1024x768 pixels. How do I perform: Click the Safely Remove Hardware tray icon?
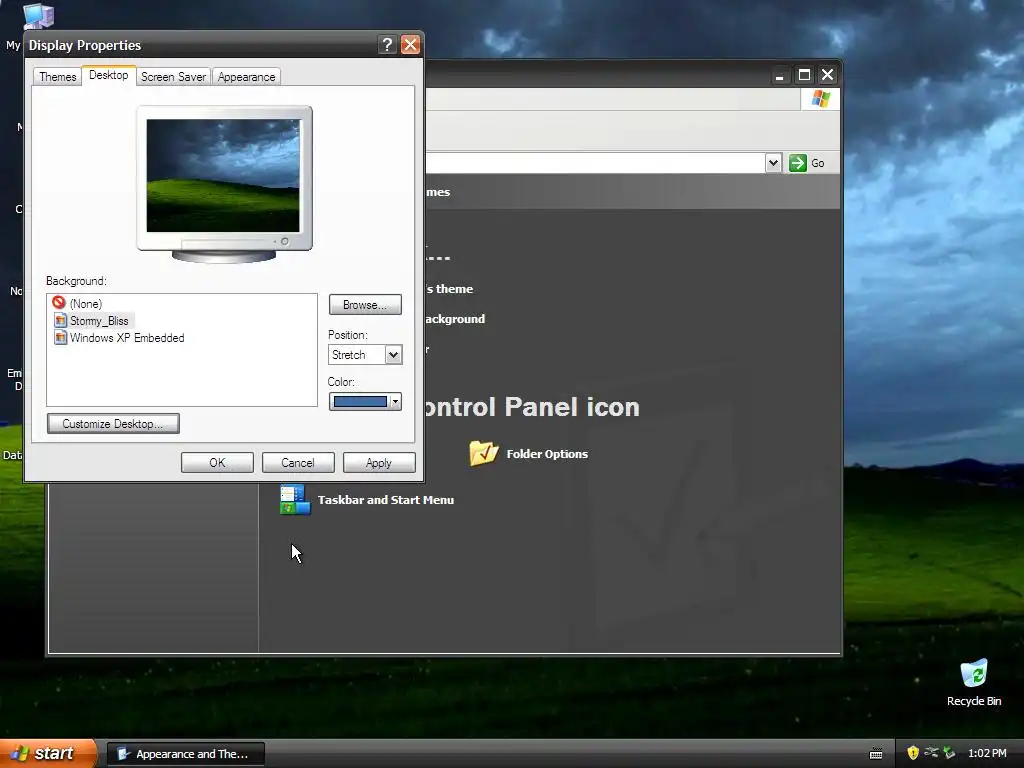pos(931,753)
